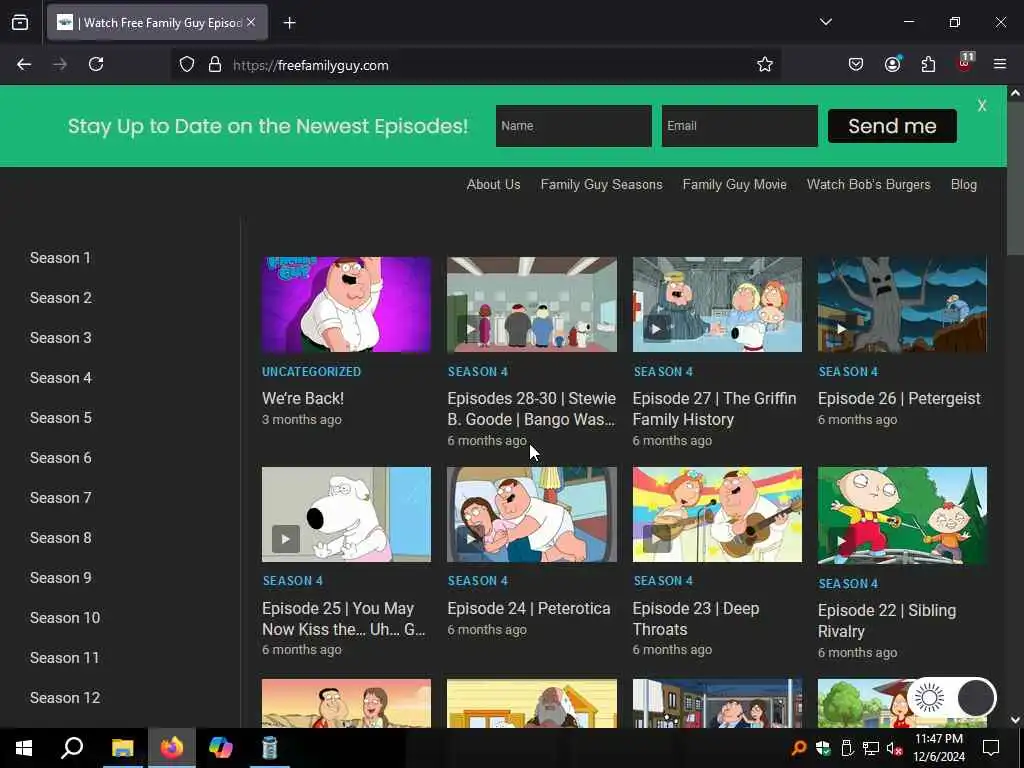Select Season 10 in the sidebar

(65, 618)
